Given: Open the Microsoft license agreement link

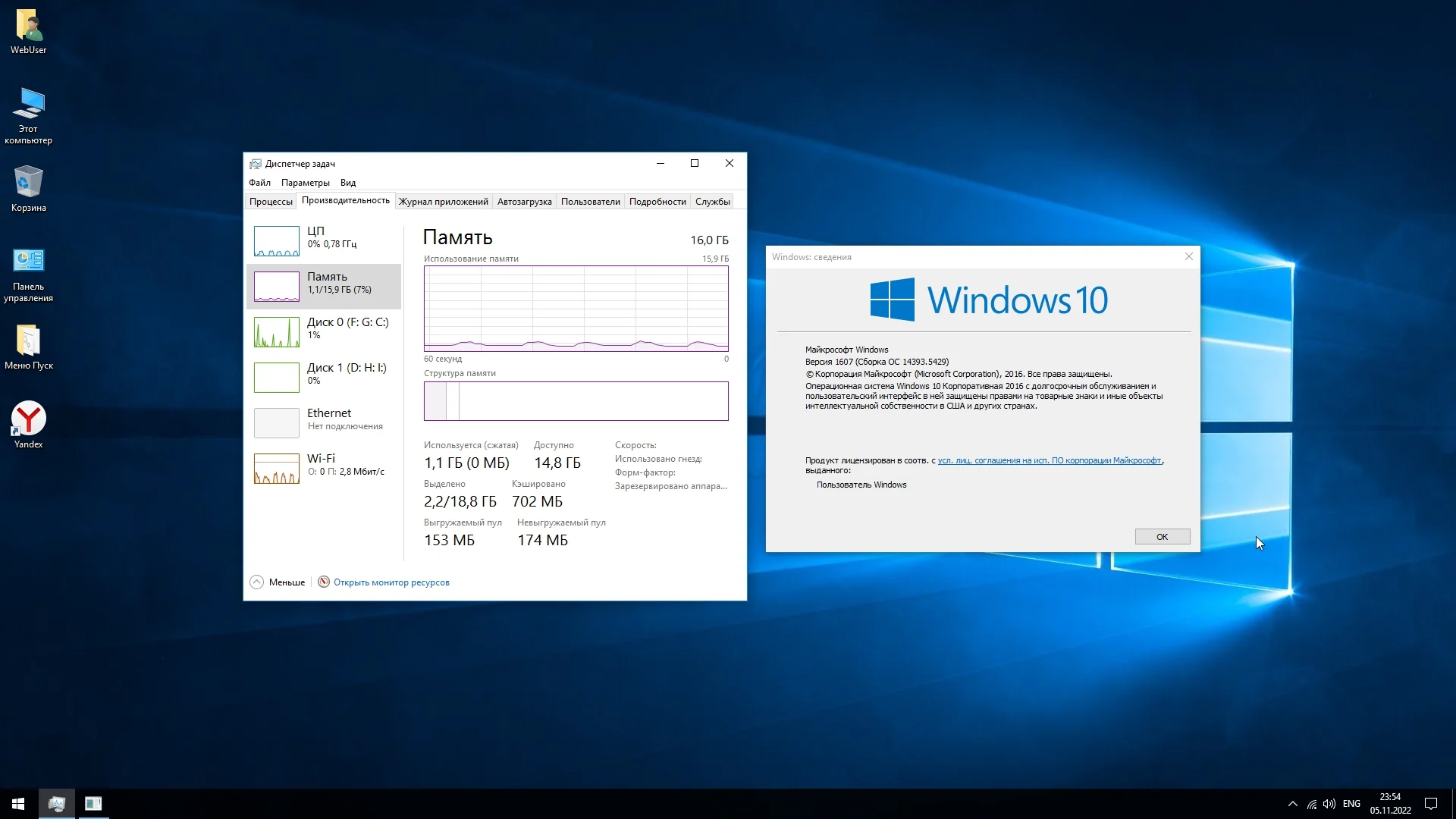Looking at the screenshot, I should [1049, 460].
